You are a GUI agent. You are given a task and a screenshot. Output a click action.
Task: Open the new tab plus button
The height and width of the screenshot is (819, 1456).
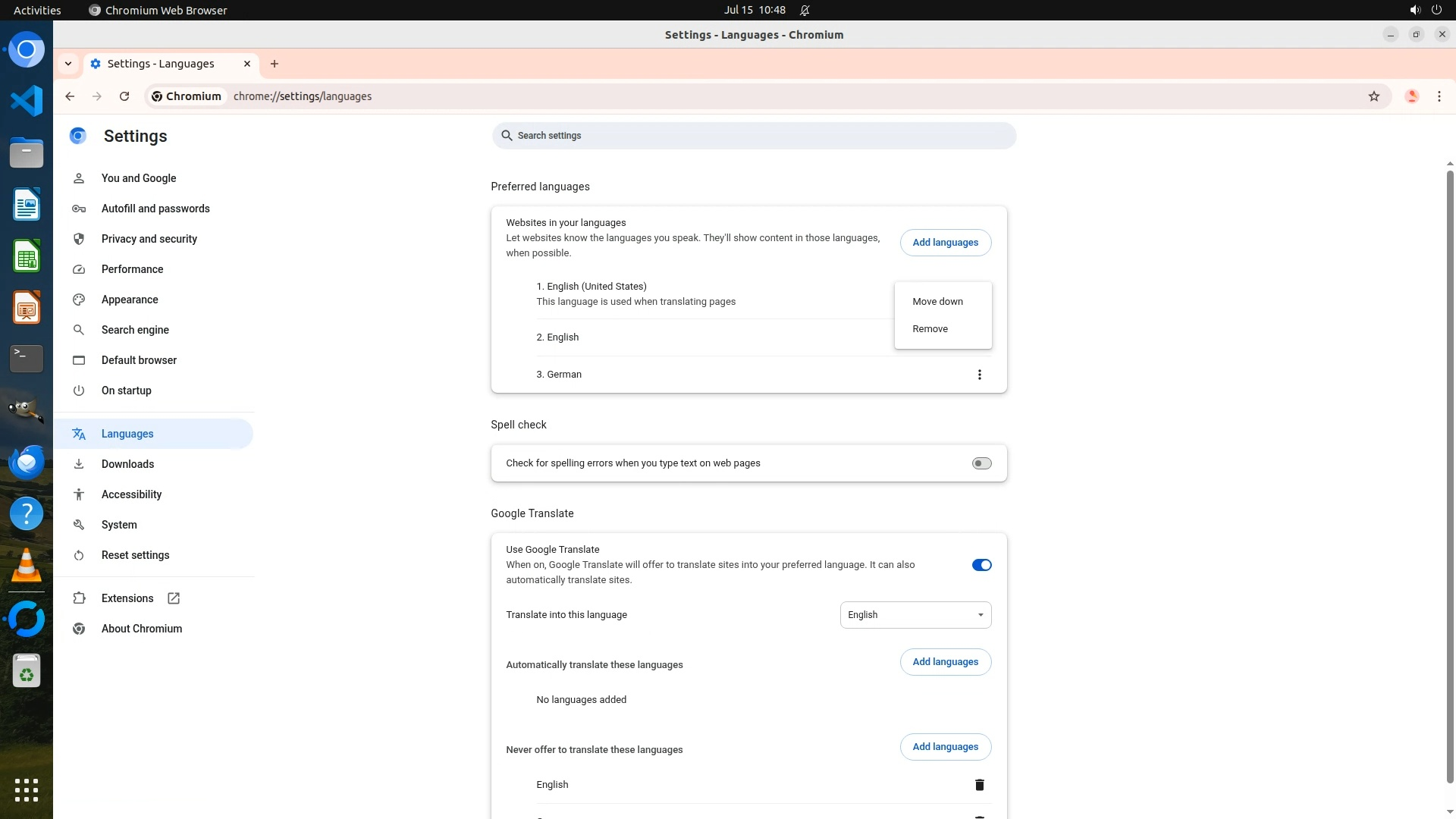coord(275,64)
